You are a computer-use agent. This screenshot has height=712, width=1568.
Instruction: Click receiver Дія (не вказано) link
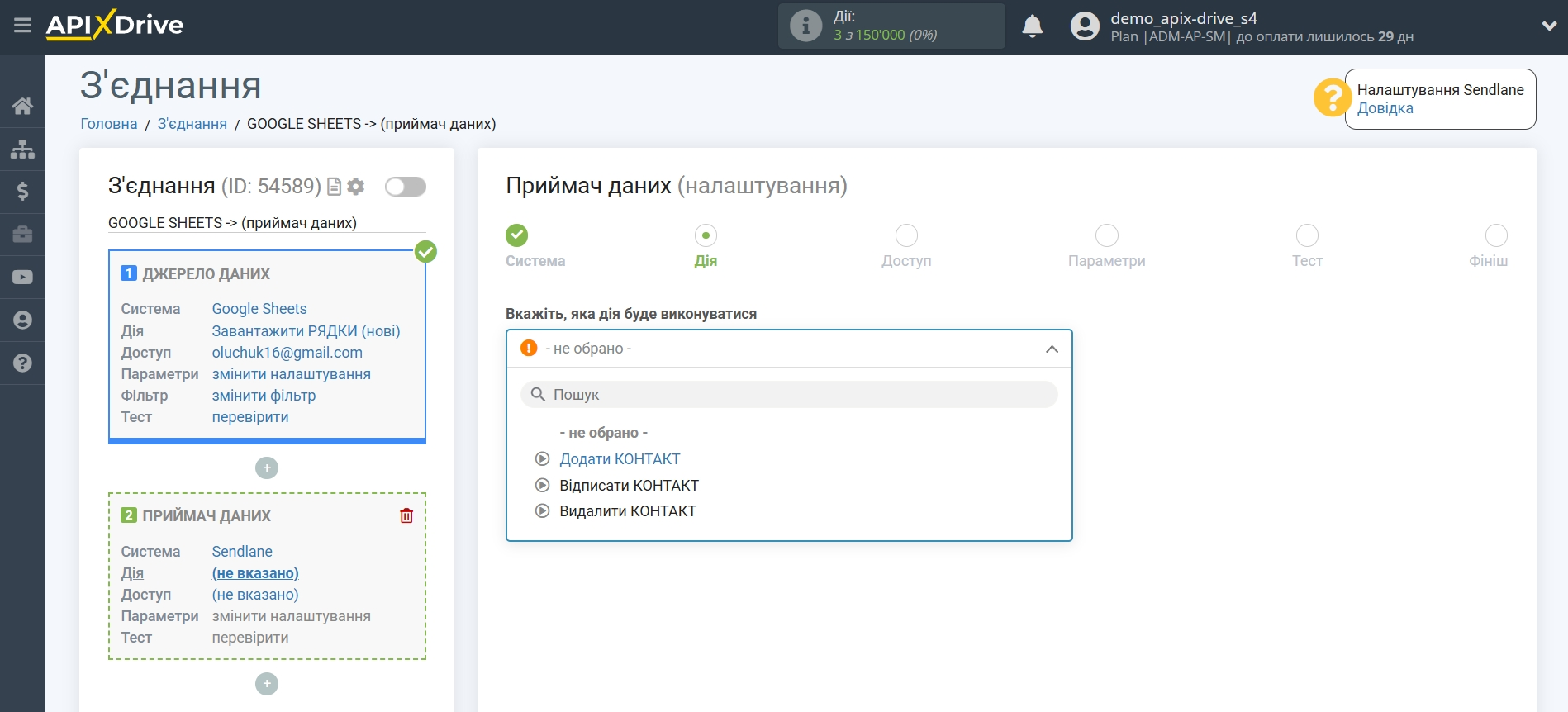pyautogui.click(x=255, y=573)
